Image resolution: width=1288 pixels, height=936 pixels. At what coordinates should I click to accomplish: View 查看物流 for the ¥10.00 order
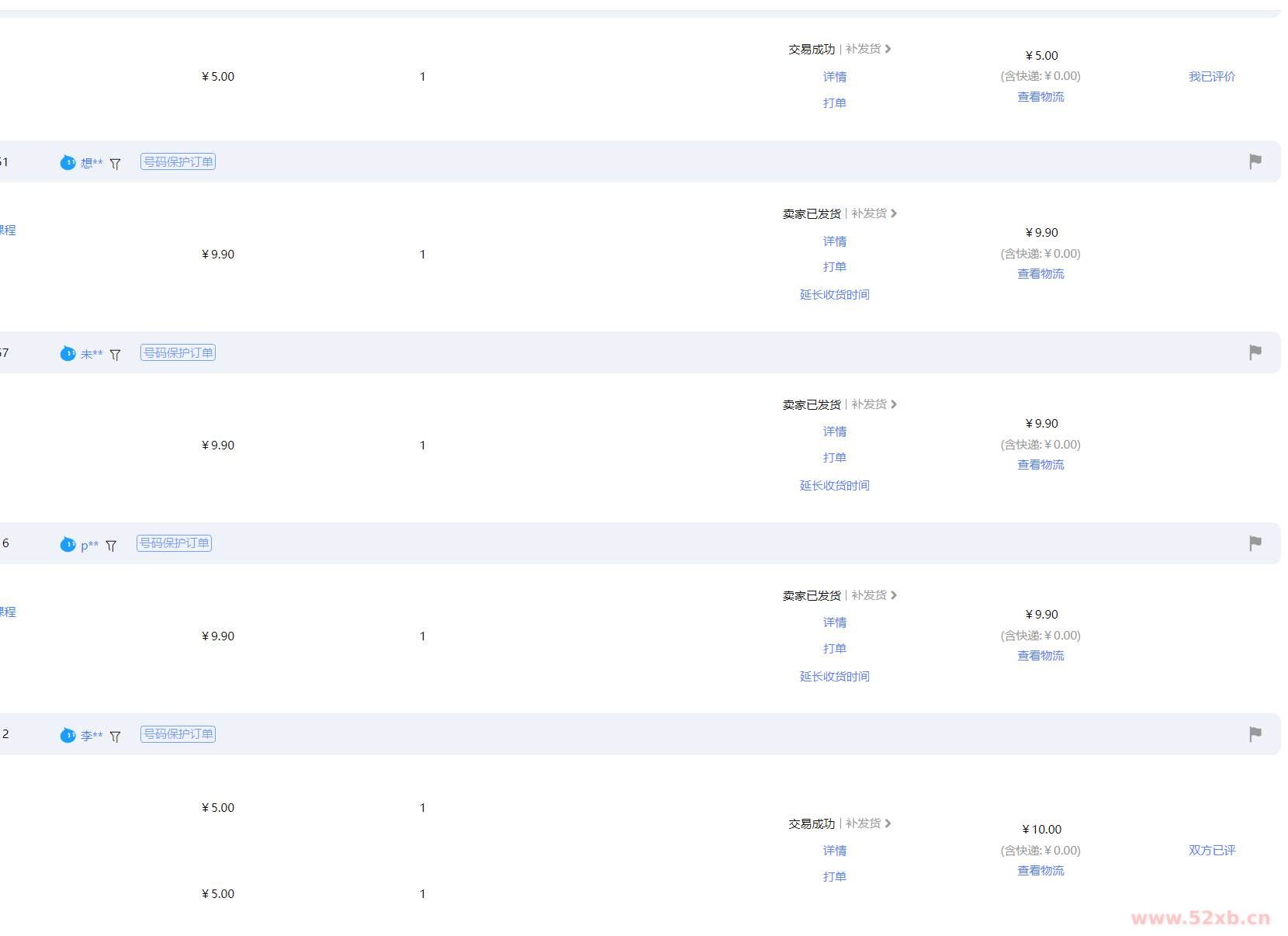click(x=1040, y=871)
